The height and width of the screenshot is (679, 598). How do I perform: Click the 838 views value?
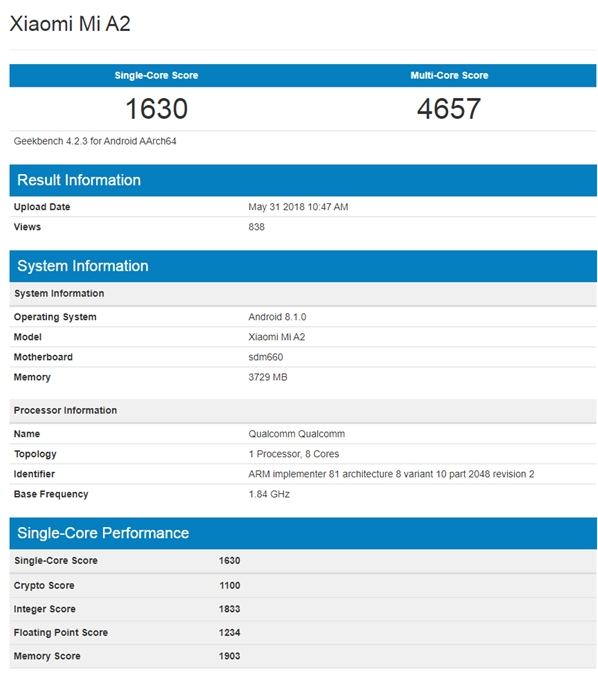pyautogui.click(x=256, y=227)
